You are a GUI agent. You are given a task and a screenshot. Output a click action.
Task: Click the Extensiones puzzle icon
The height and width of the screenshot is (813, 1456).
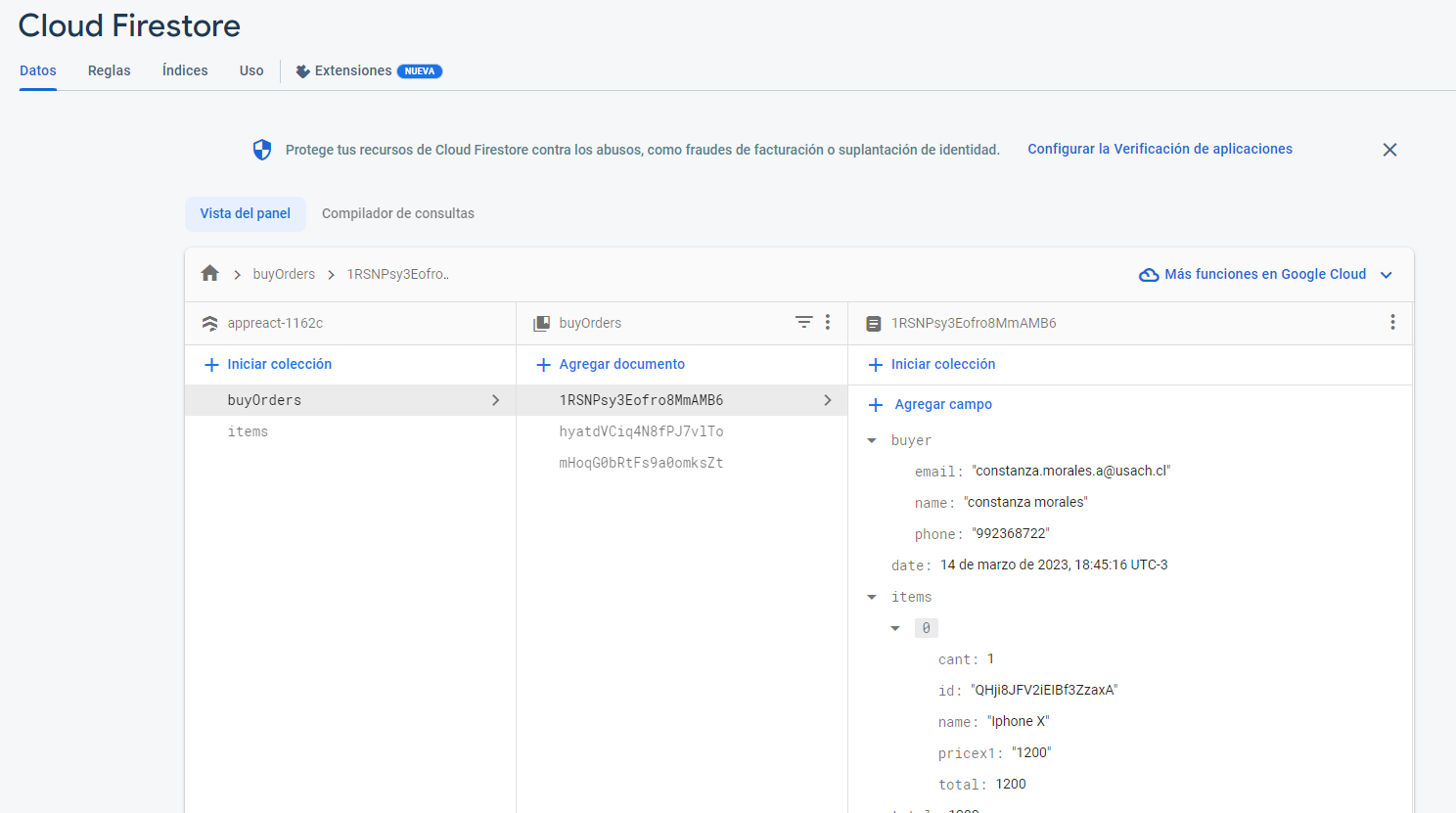[303, 71]
